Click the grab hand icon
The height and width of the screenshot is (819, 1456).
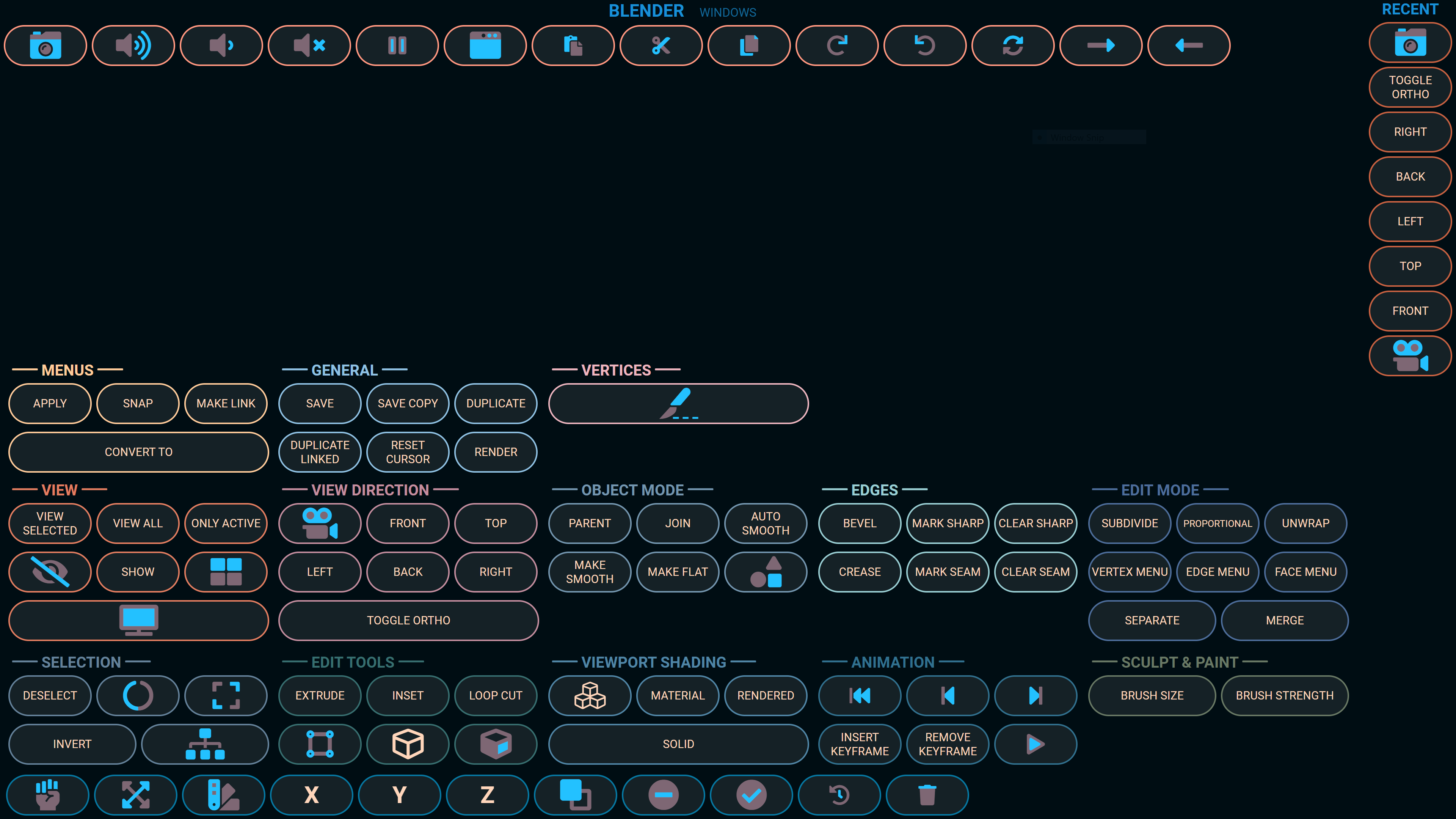pos(47,795)
